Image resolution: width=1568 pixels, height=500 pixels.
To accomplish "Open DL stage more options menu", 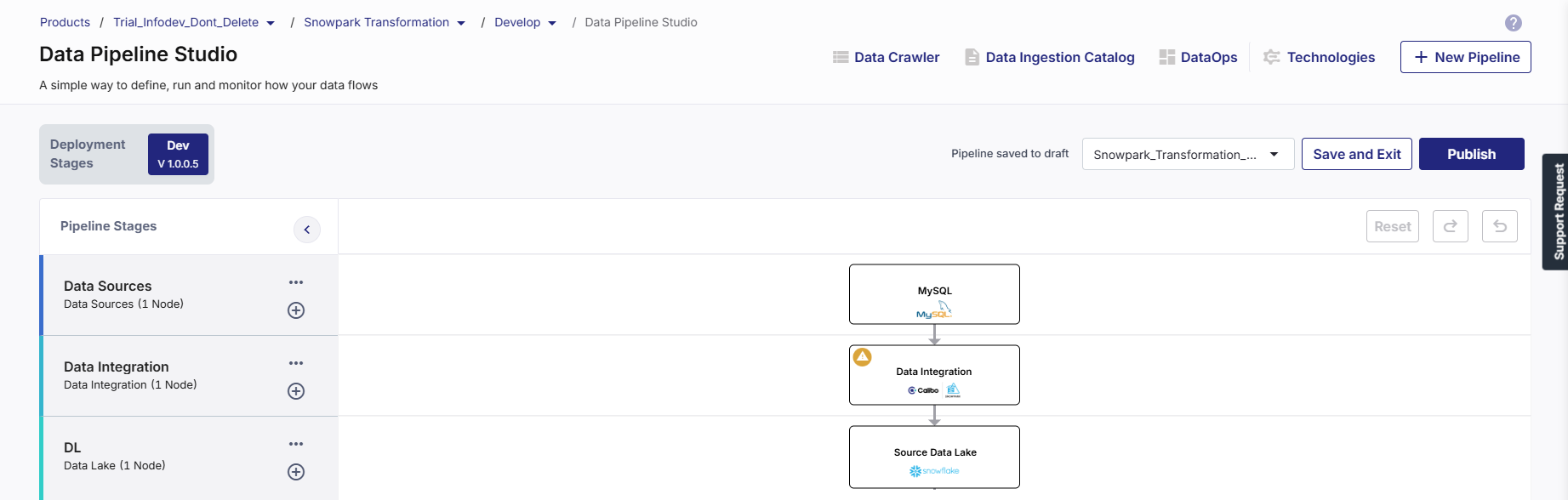I will point(296,444).
